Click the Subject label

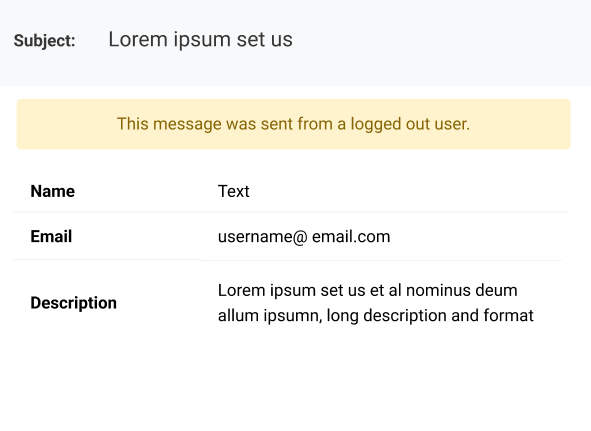[x=44, y=41]
